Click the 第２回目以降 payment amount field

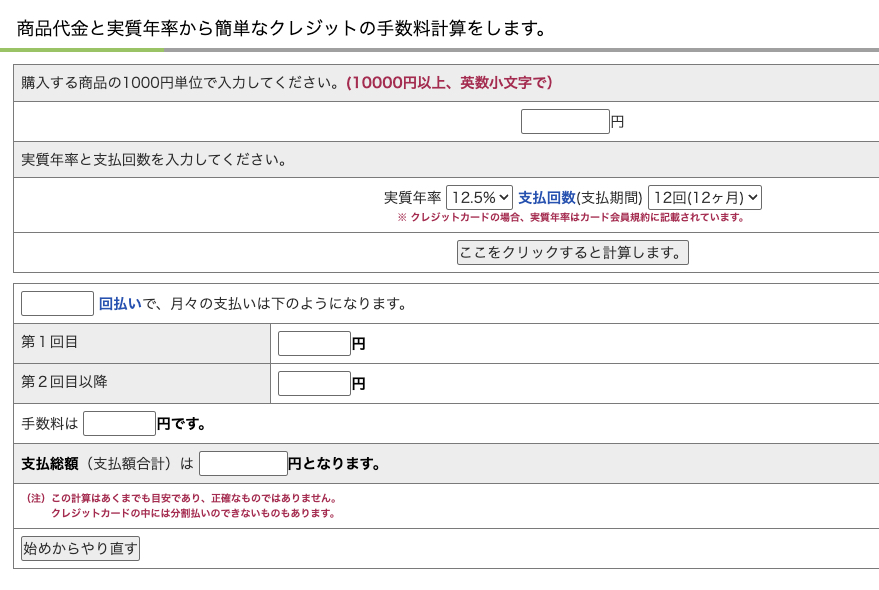314,382
